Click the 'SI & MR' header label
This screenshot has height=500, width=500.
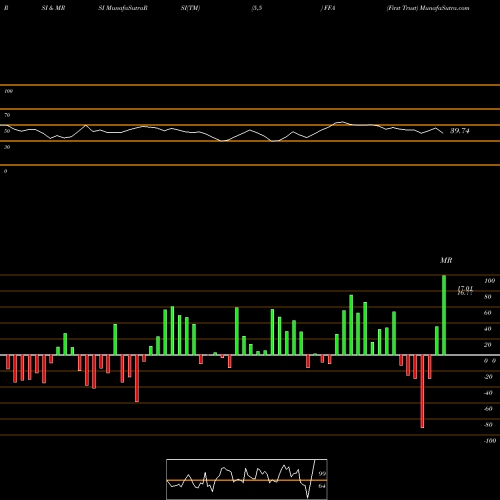click(53, 8)
